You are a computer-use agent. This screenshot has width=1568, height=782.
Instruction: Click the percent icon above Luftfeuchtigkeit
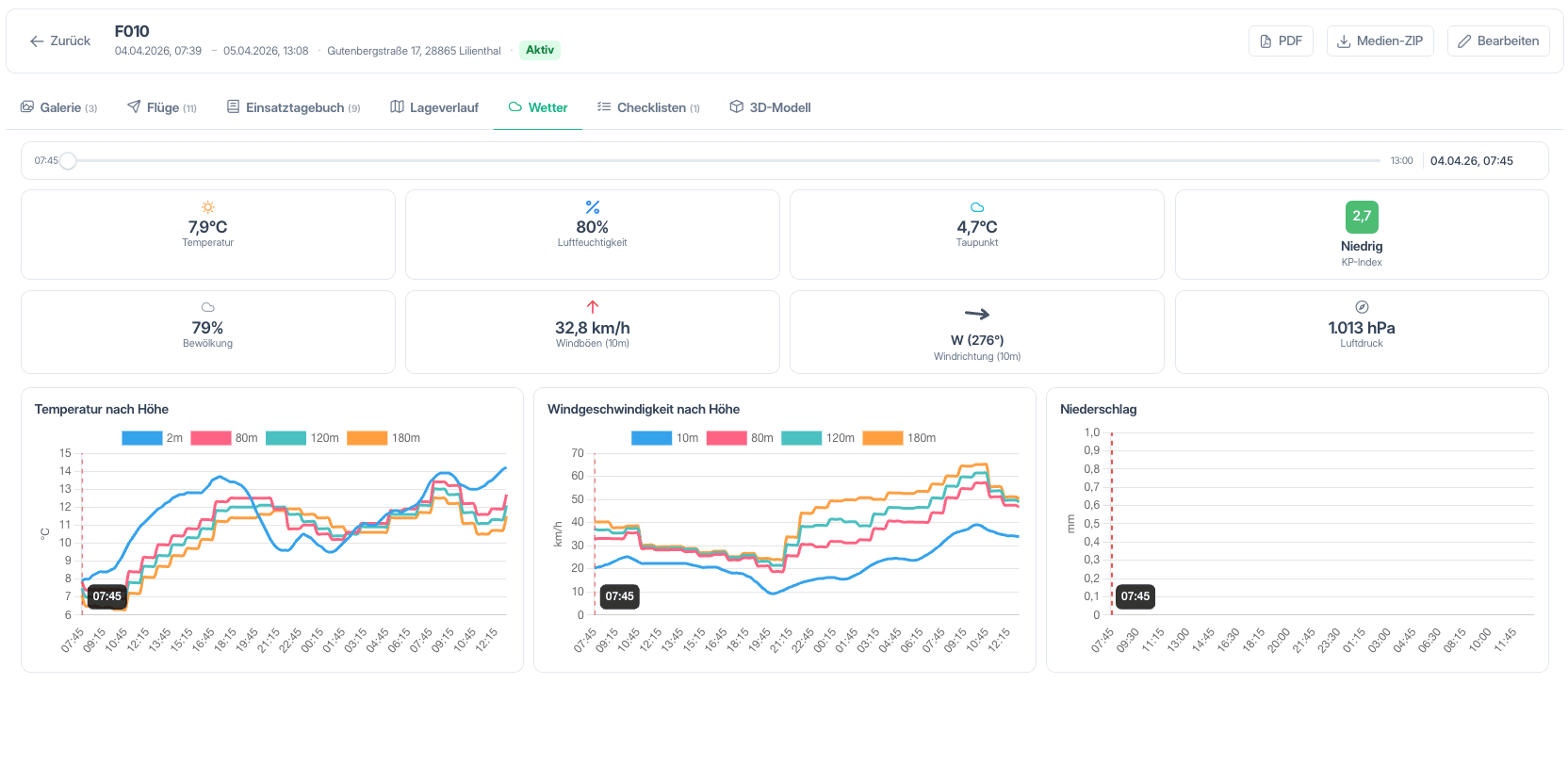pyautogui.click(x=593, y=207)
